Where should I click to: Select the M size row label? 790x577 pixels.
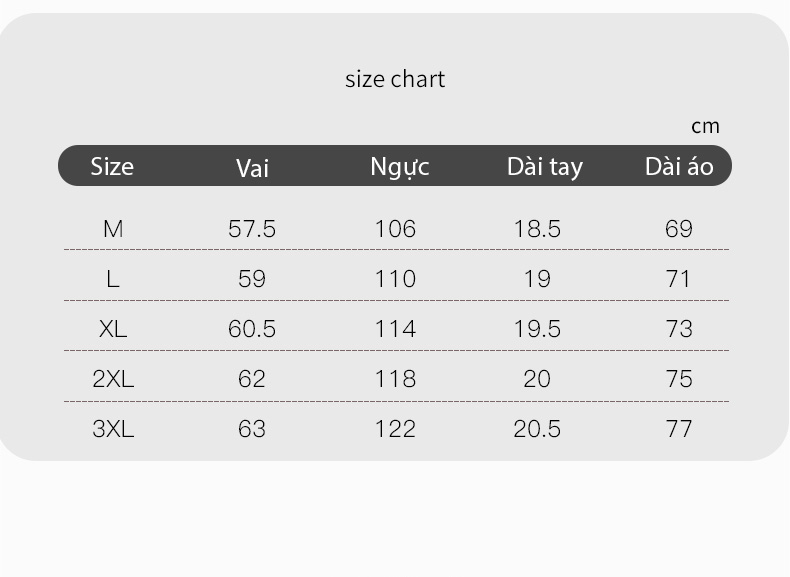(113, 229)
